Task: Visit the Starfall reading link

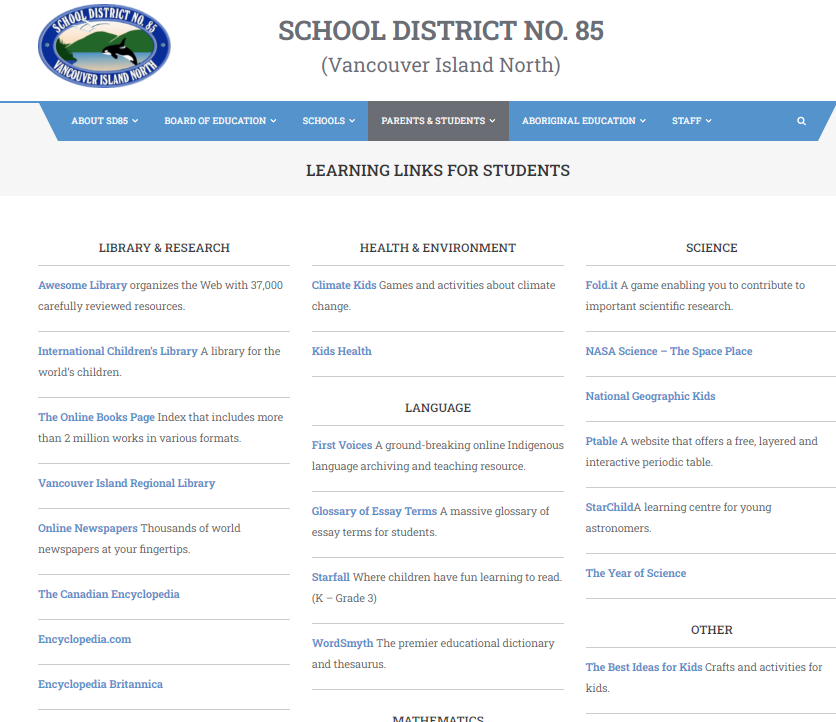Action: [x=331, y=577]
